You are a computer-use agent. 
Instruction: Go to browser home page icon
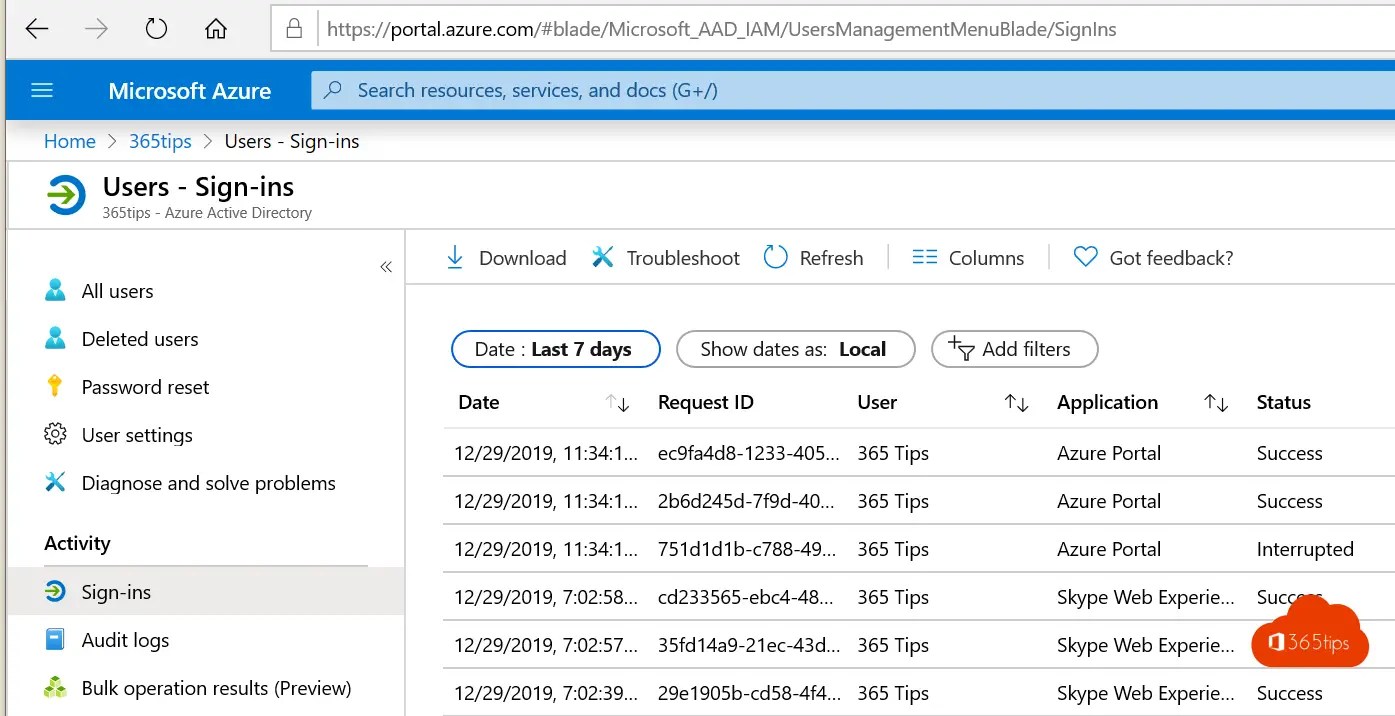(216, 29)
